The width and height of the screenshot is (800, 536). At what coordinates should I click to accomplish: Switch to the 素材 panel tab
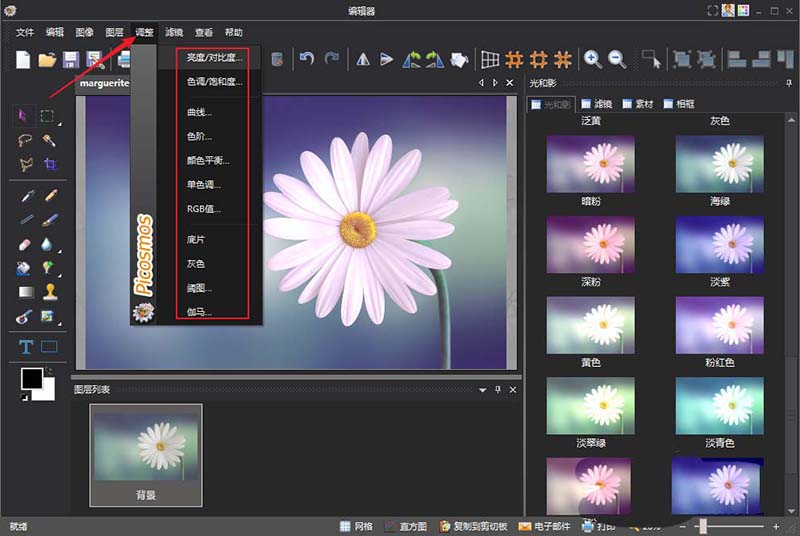point(638,104)
